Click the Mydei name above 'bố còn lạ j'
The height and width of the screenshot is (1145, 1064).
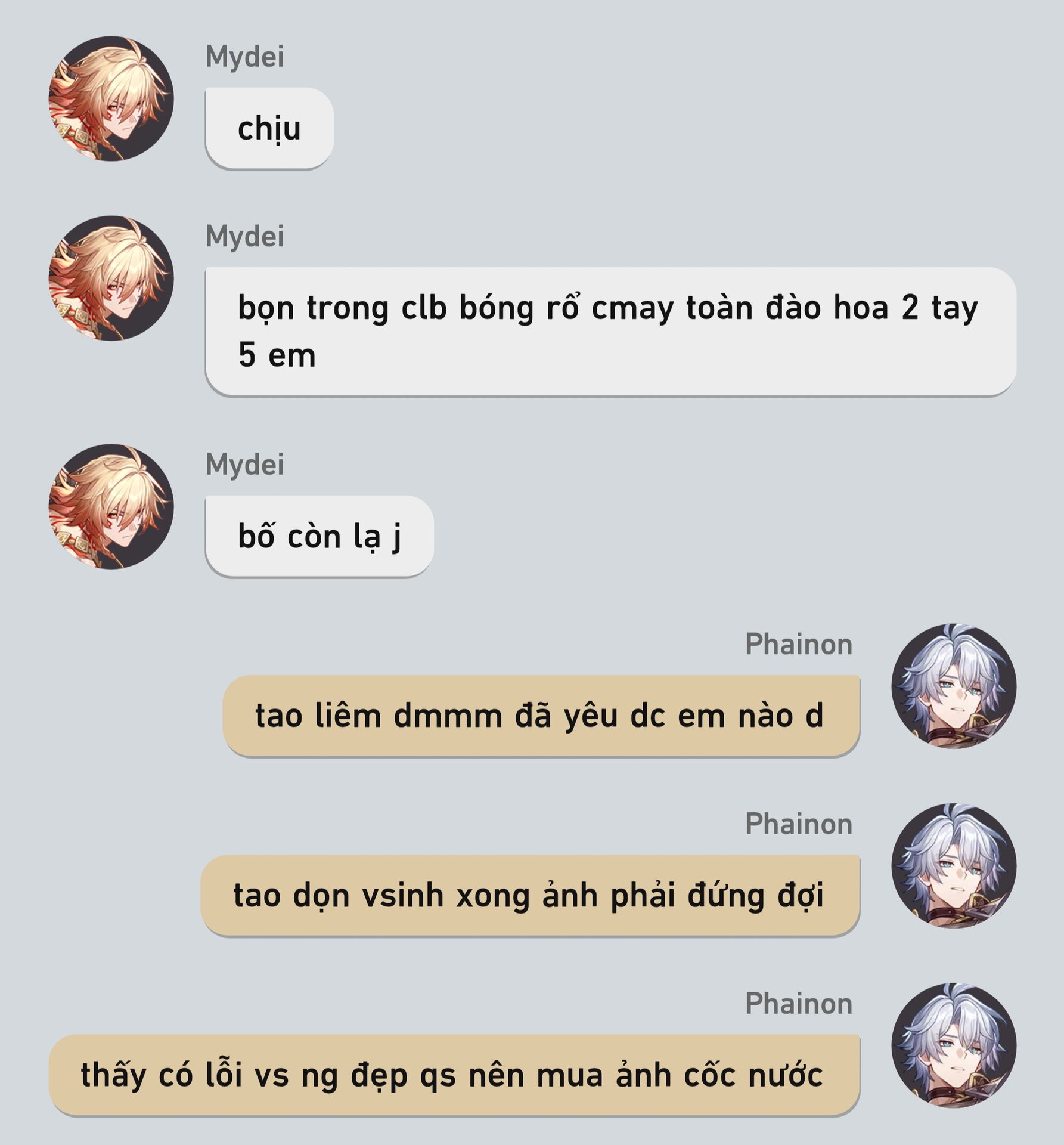coord(245,465)
